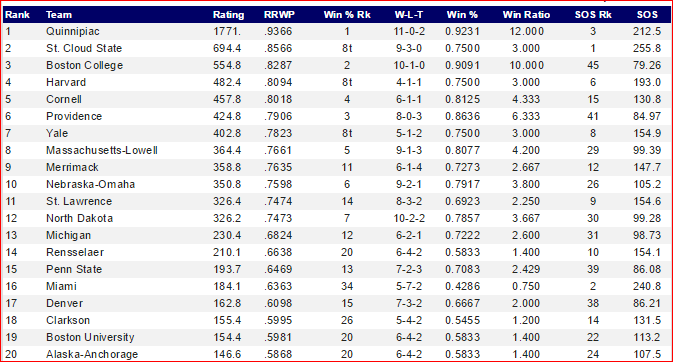The width and height of the screenshot is (673, 362).
Task: Select the Quinnipiac team name
Action: tap(73, 31)
